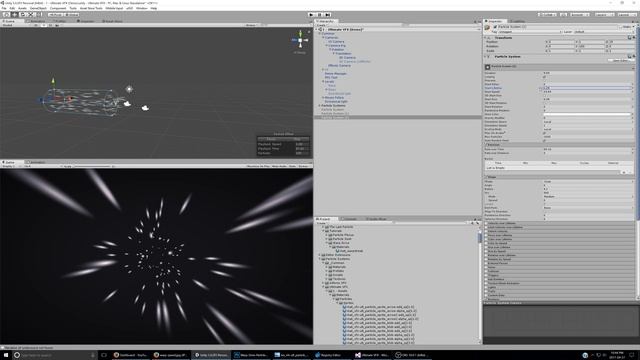
Task: Open Transform help reference icon
Action: (629, 38)
